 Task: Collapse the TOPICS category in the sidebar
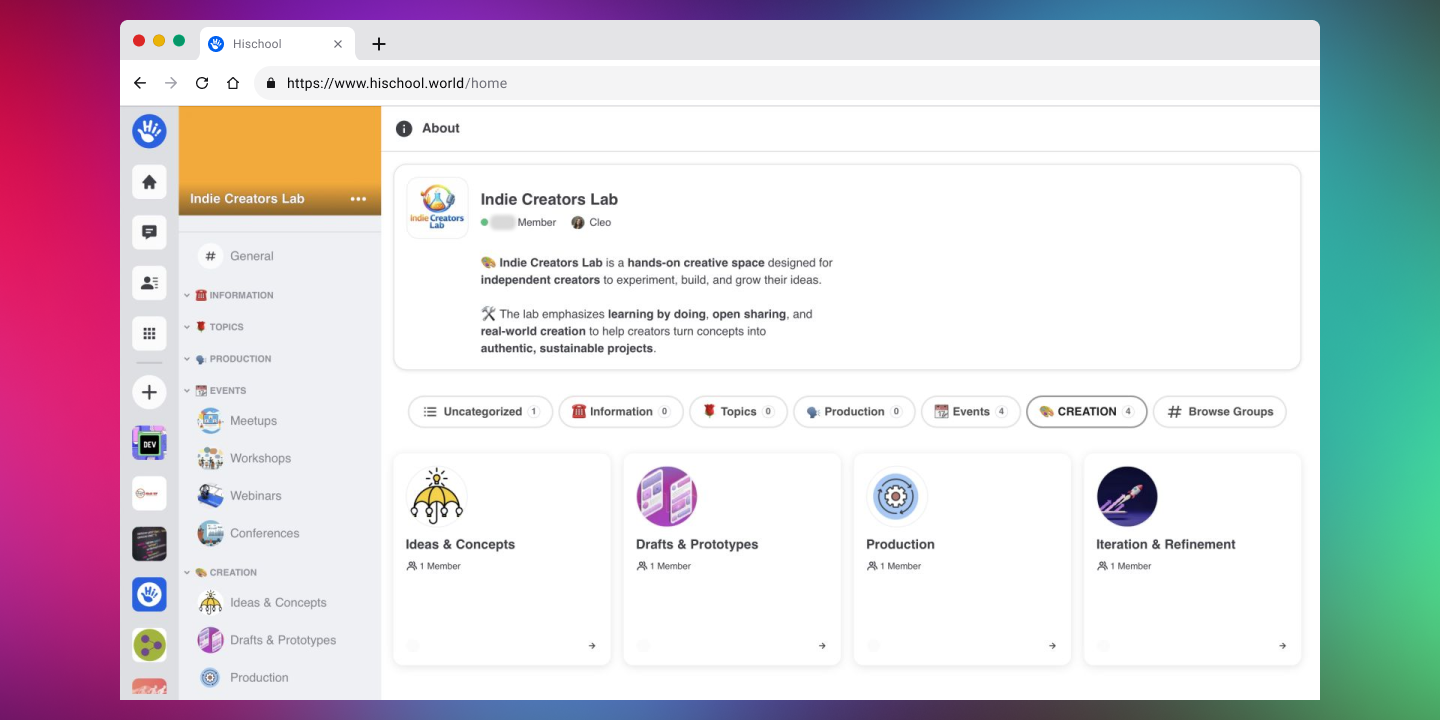187,327
